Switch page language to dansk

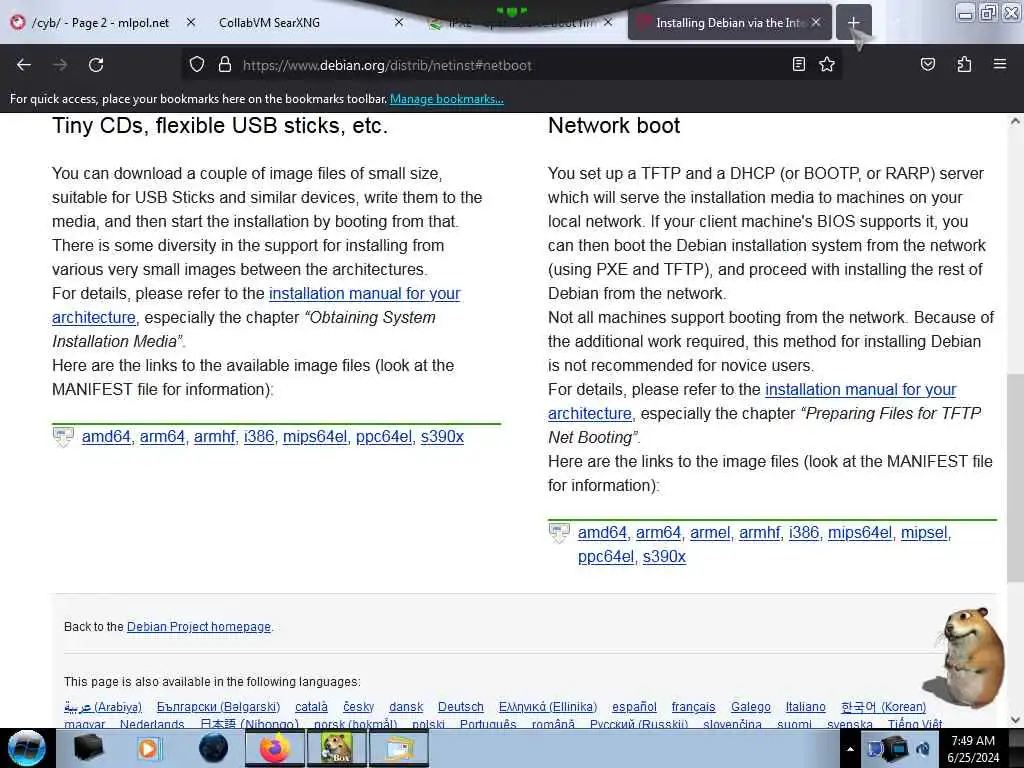[406, 707]
